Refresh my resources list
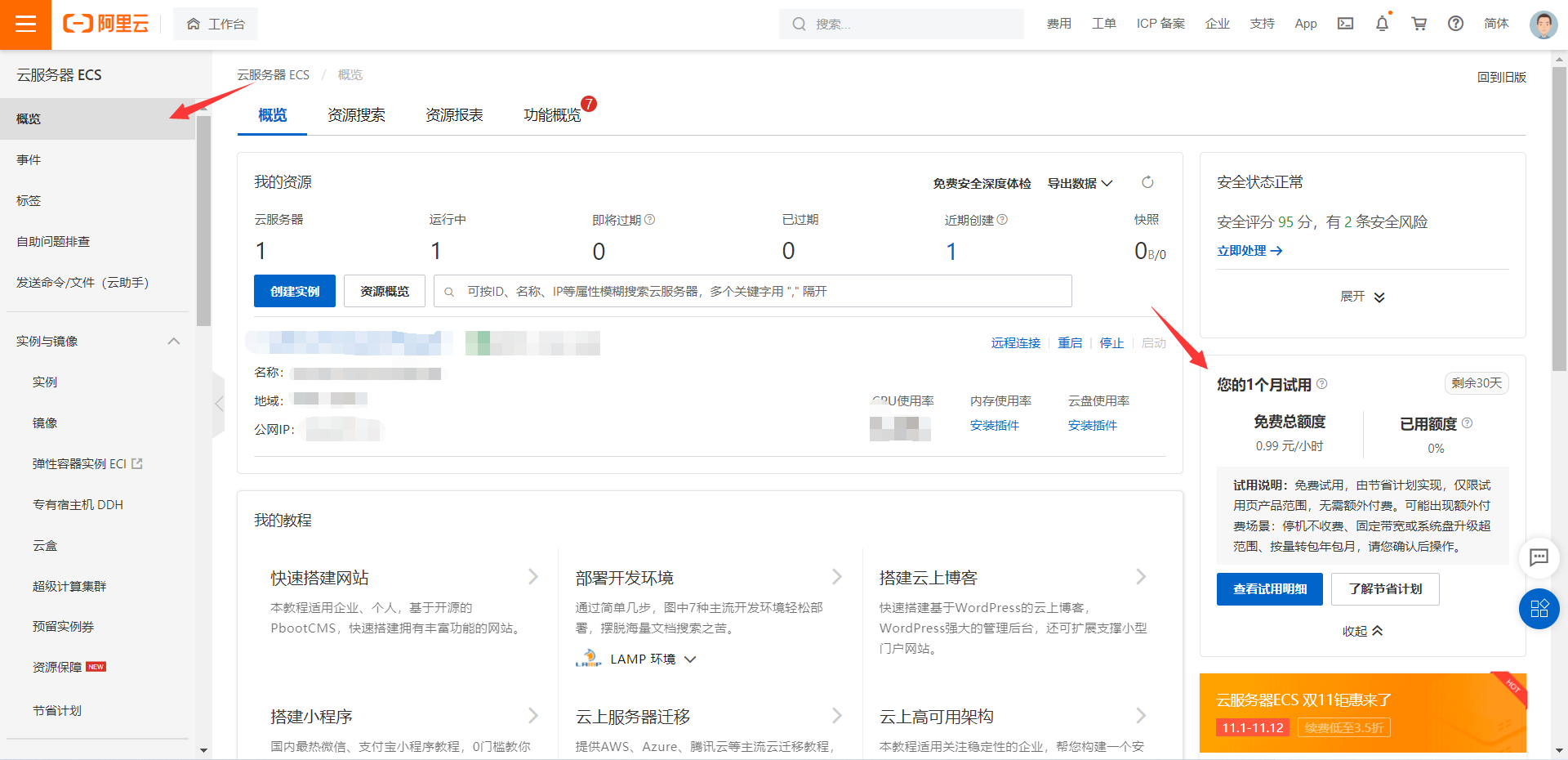This screenshot has width=1568, height=760. point(1147,182)
